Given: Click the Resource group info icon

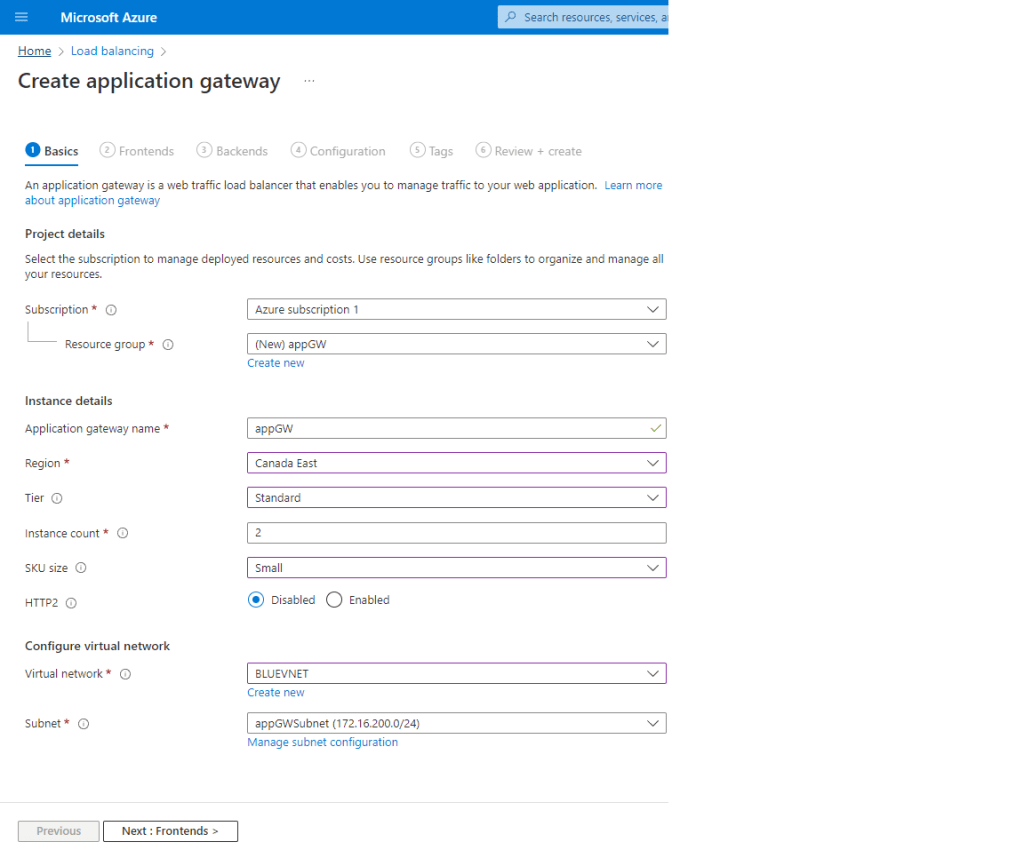Looking at the screenshot, I should tap(168, 345).
